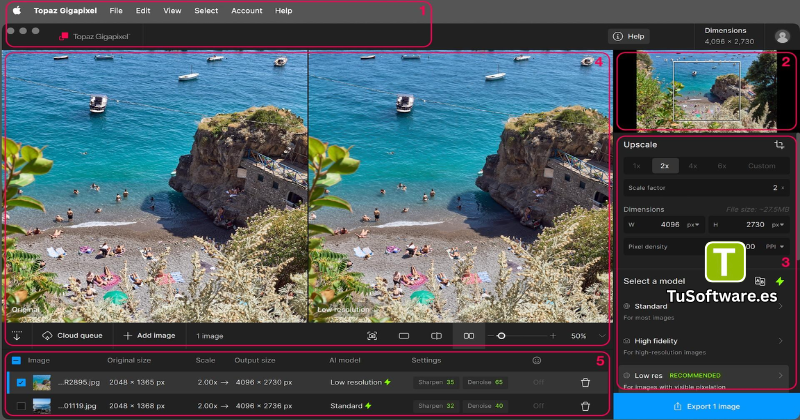Open the Edit menu
The height and width of the screenshot is (420, 800).
[x=143, y=10]
